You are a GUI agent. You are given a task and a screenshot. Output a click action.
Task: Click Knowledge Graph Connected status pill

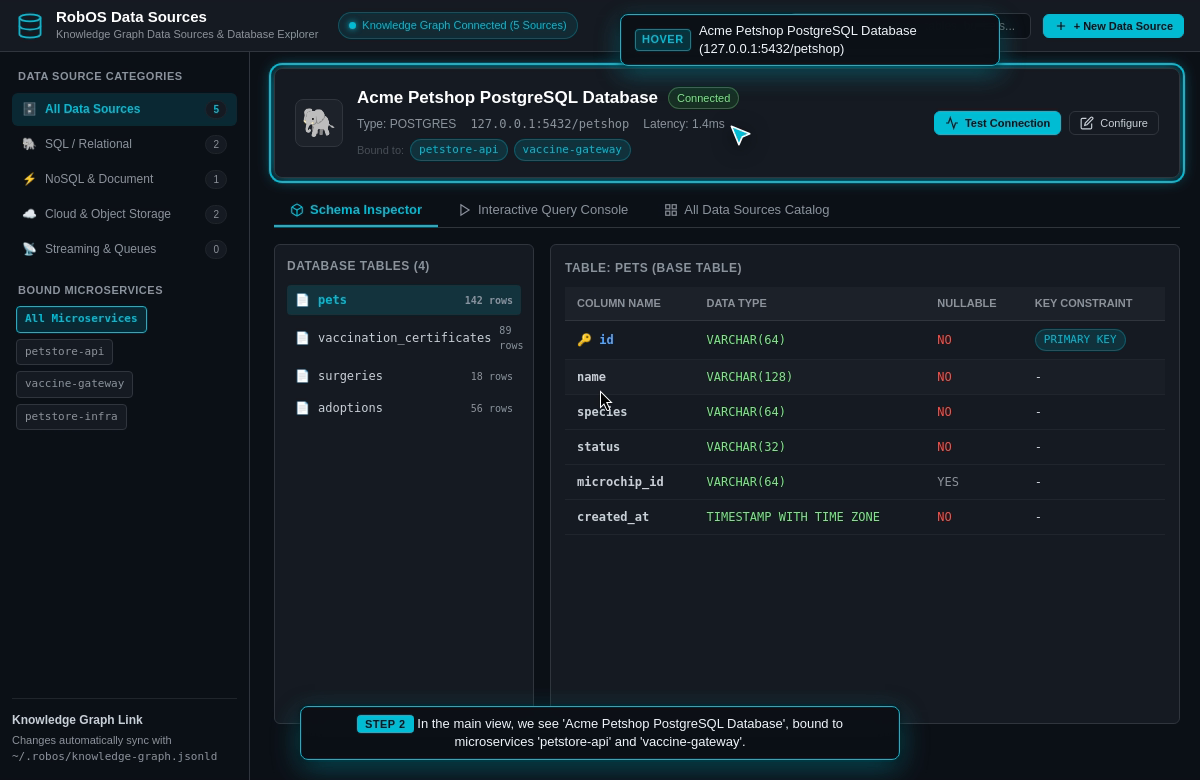(457, 25)
